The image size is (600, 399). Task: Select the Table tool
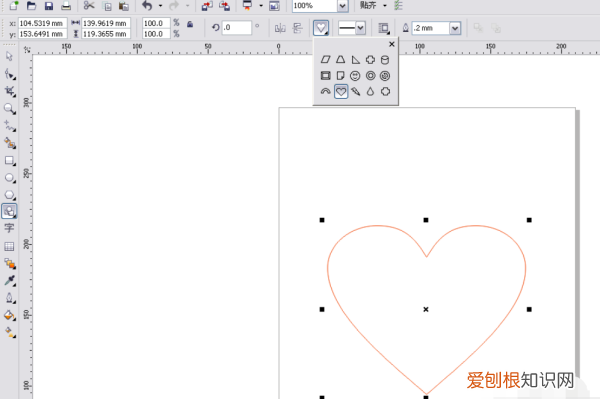click(x=9, y=246)
